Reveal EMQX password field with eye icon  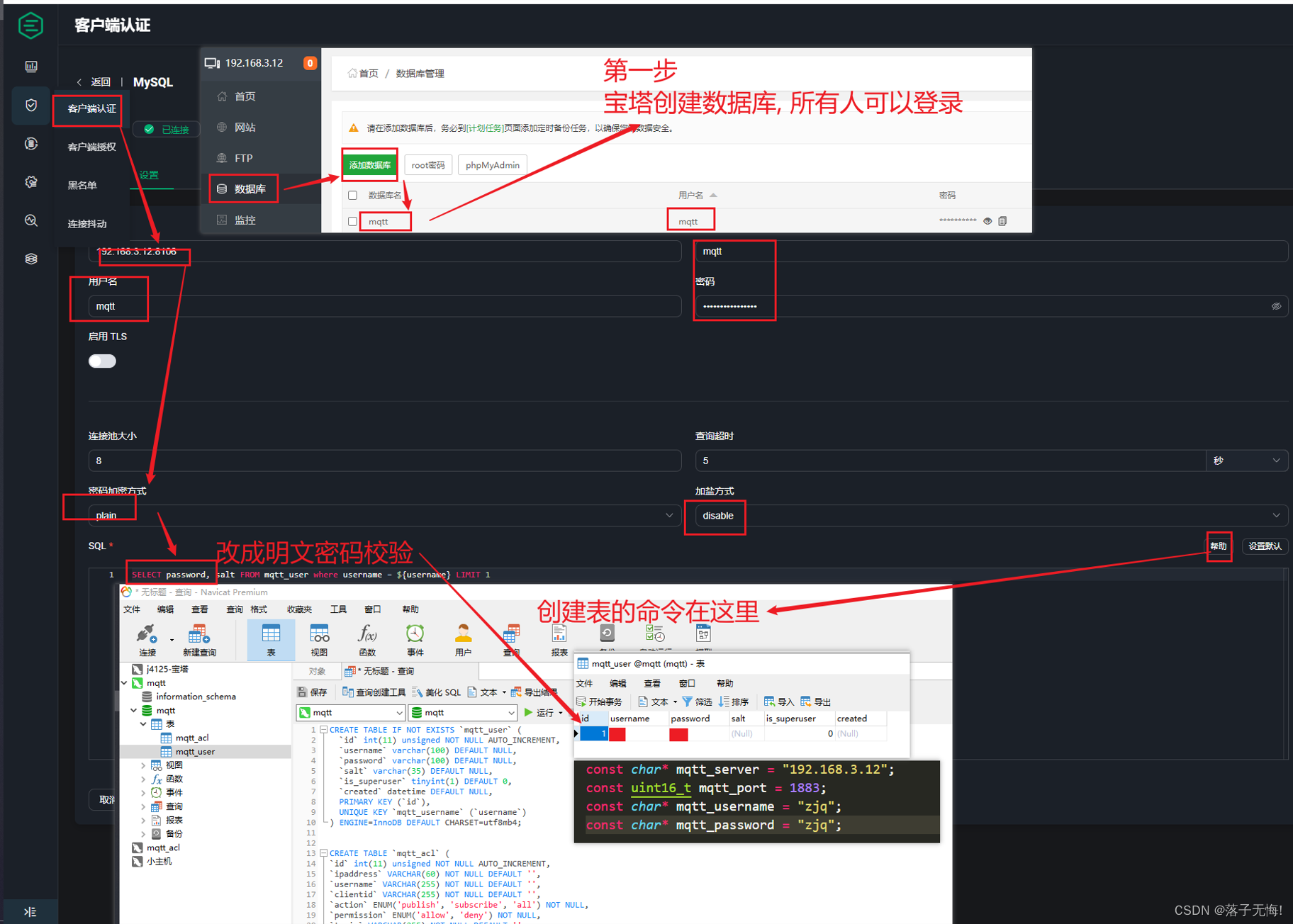coord(1276,306)
